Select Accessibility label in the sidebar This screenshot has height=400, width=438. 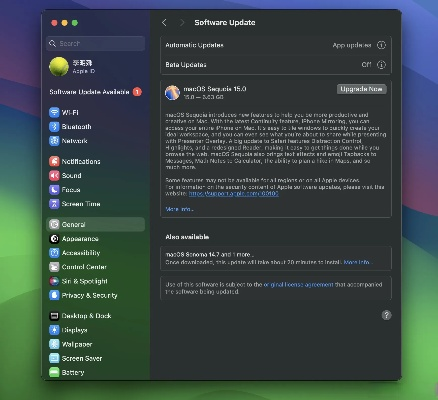pos(81,253)
